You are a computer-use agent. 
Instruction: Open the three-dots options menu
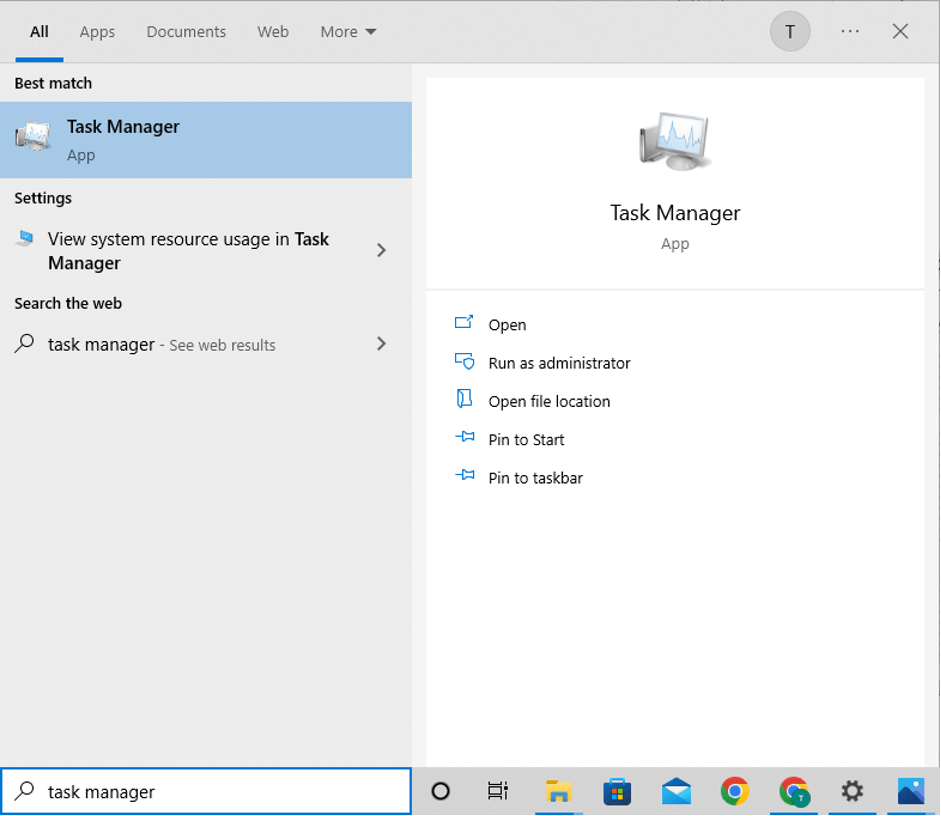pyautogui.click(x=850, y=31)
